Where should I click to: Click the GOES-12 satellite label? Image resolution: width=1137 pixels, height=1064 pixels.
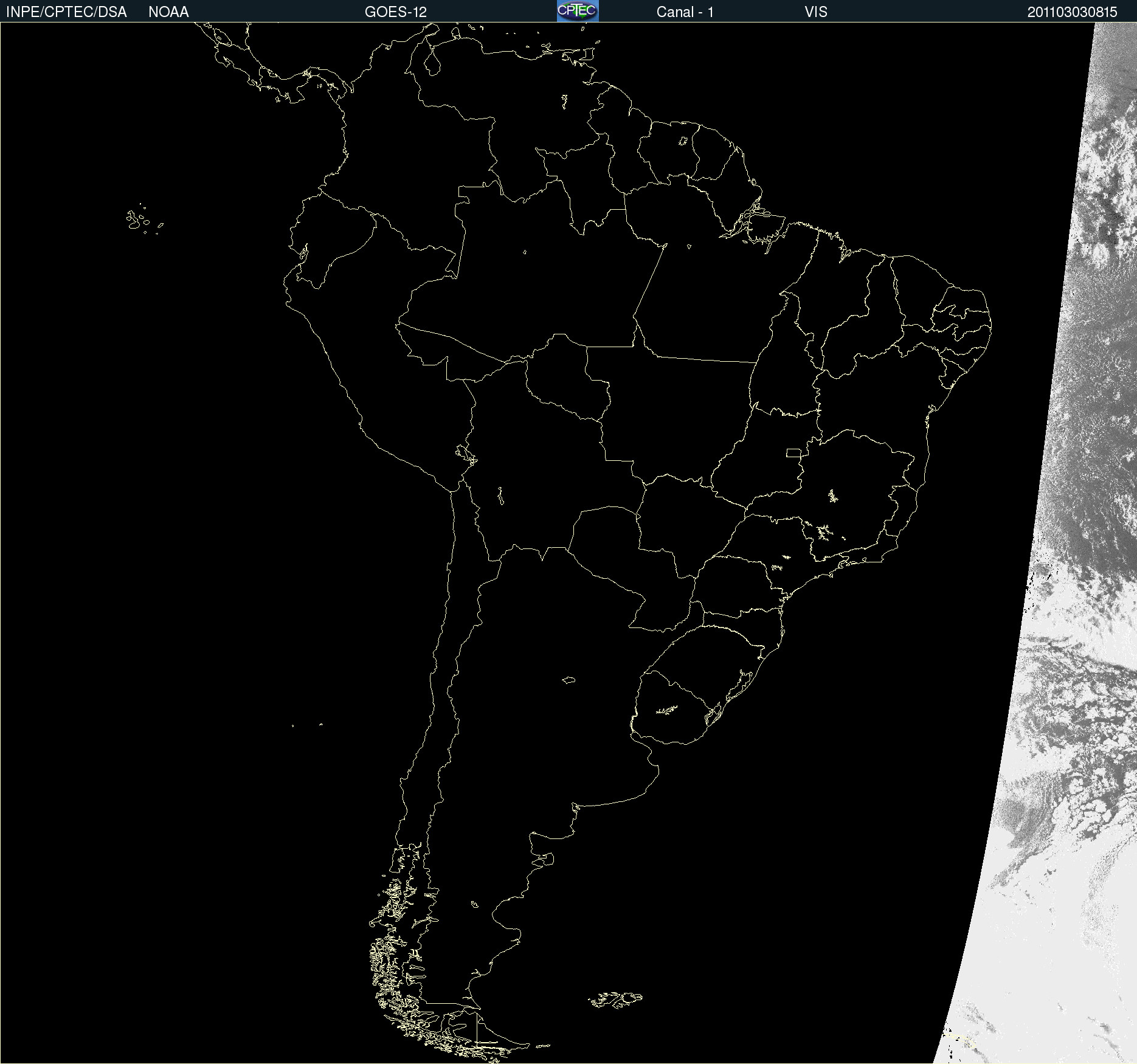(x=396, y=12)
